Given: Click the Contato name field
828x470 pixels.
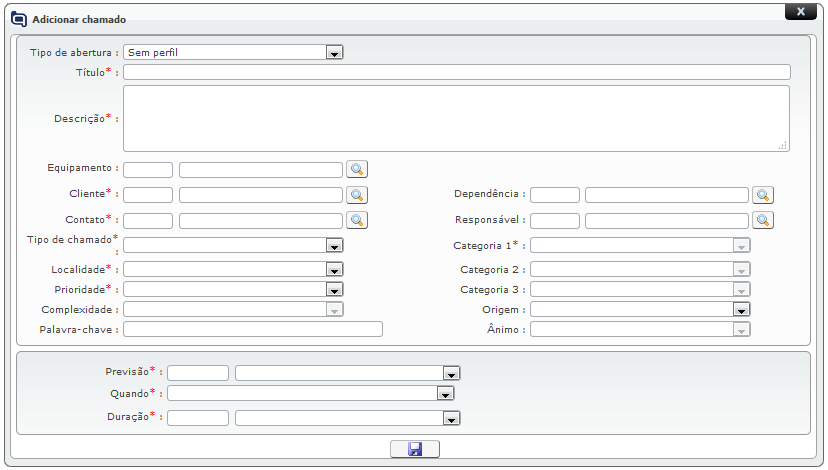Looking at the screenshot, I should [x=261, y=221].
